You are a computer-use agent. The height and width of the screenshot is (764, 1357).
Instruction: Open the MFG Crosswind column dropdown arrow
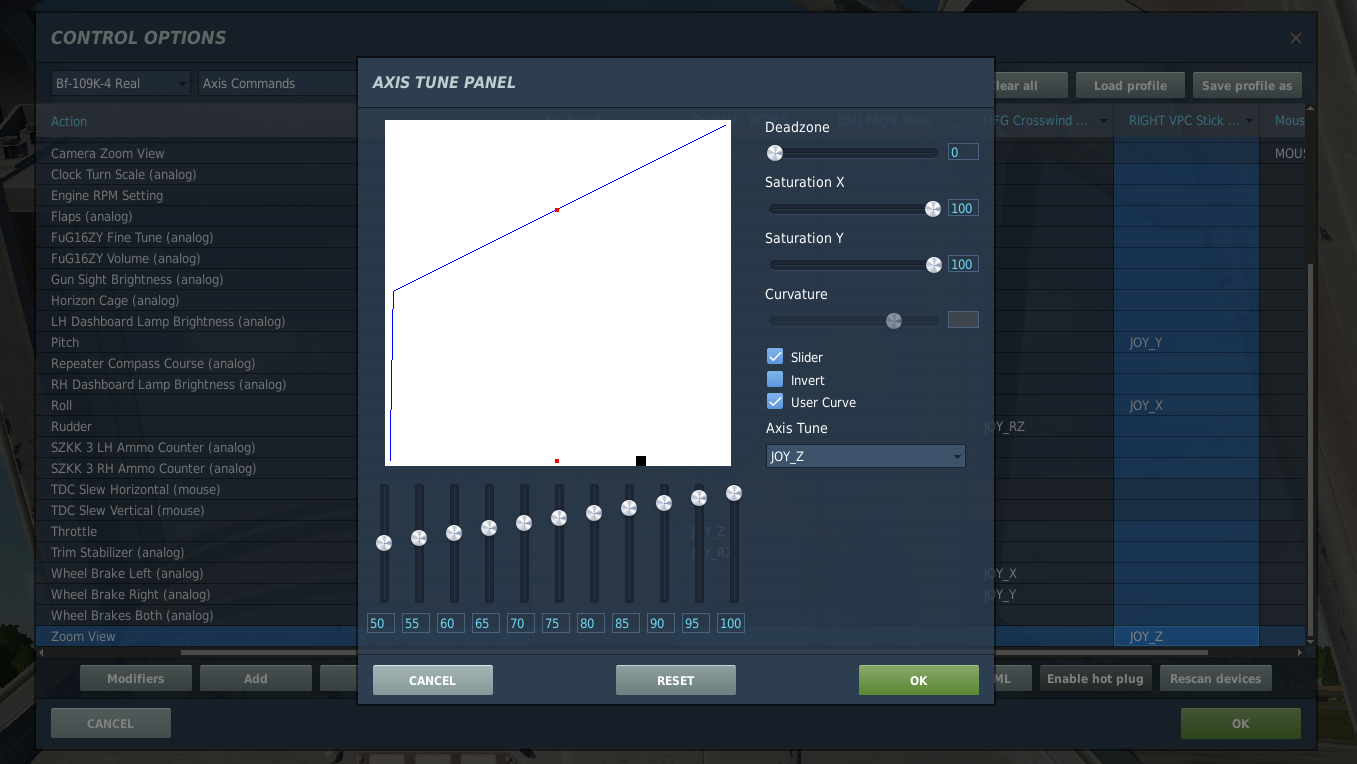(x=1104, y=121)
